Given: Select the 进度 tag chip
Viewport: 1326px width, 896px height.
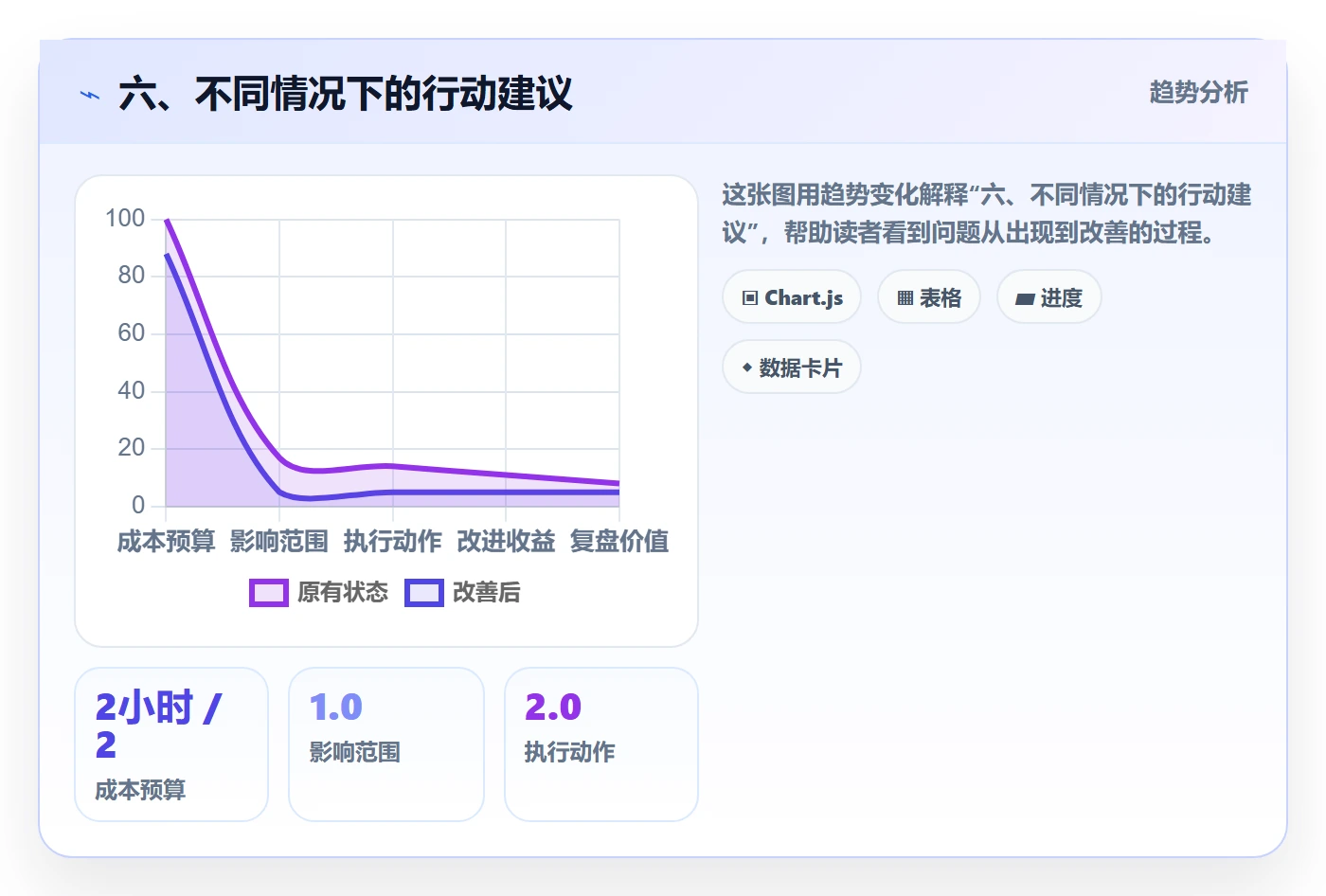Looking at the screenshot, I should 1049,297.
